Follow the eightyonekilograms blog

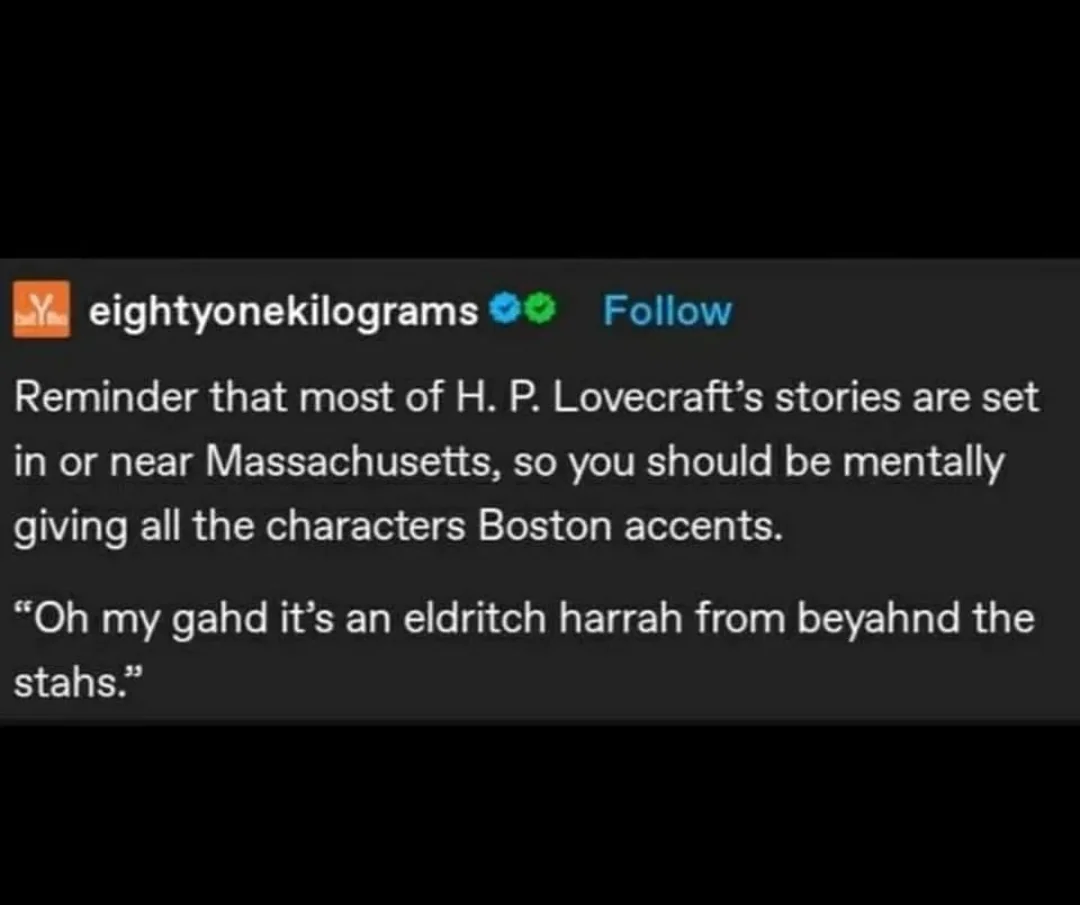point(667,311)
